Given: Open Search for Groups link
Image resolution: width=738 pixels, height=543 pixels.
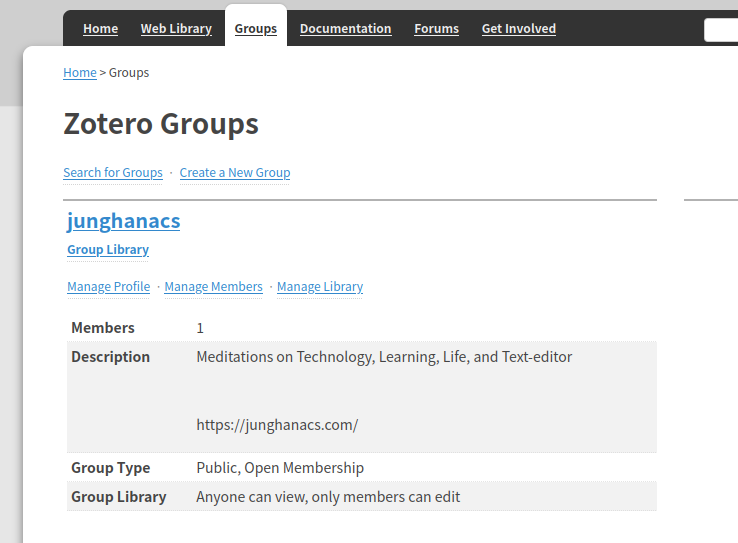Looking at the screenshot, I should tap(113, 173).
